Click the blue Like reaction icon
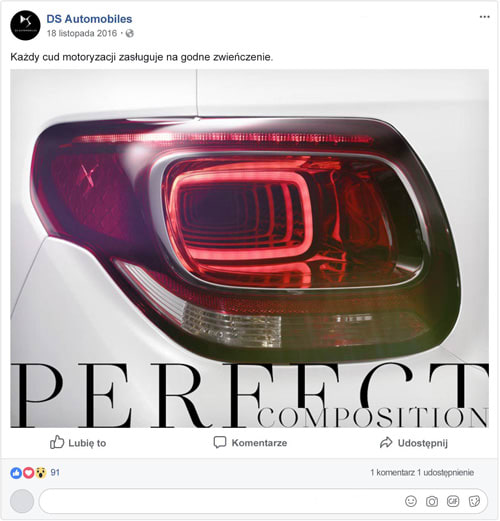 tap(16, 473)
